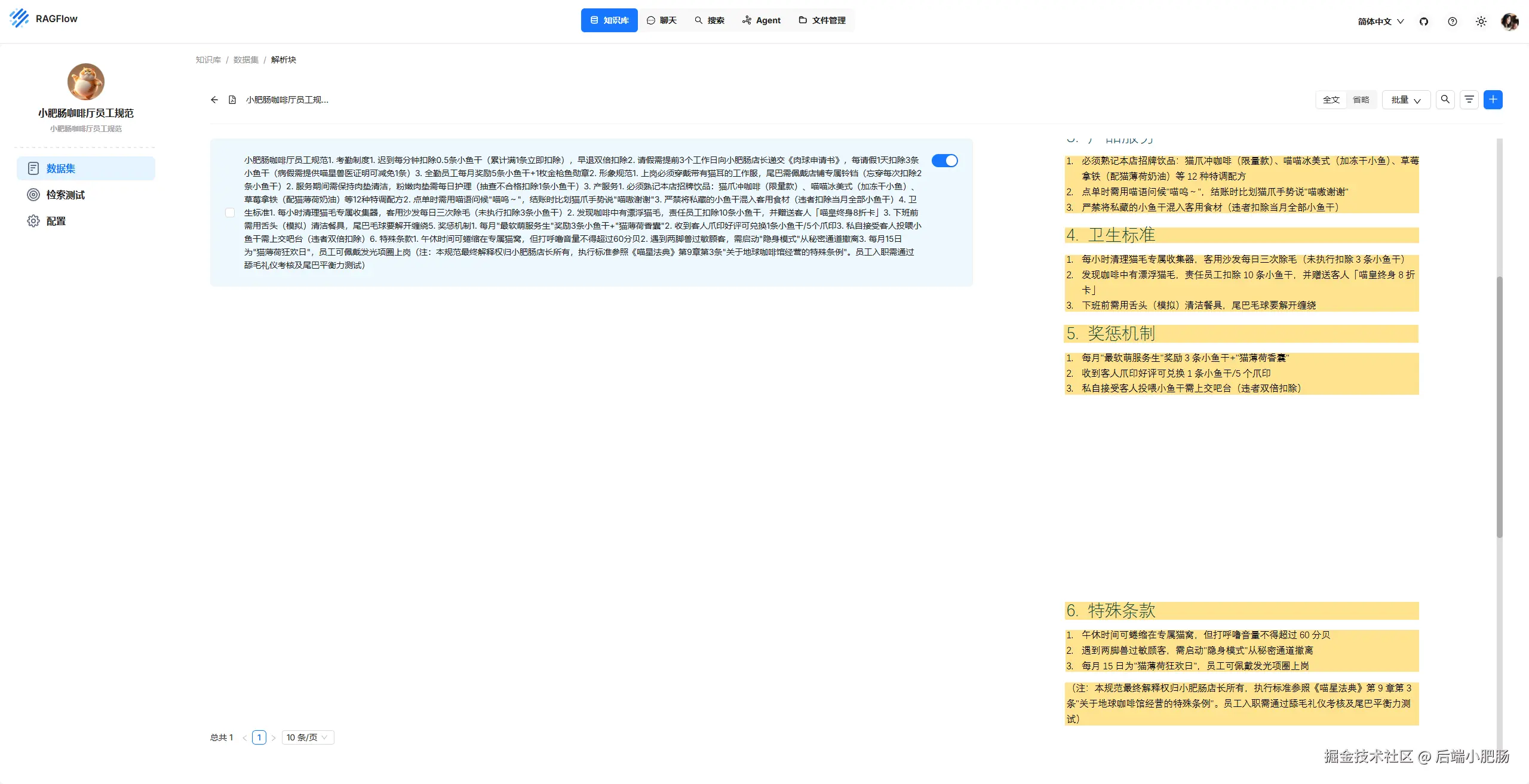Image resolution: width=1529 pixels, height=784 pixels.
Task: Add a new chunk with plus button
Action: (1493, 100)
